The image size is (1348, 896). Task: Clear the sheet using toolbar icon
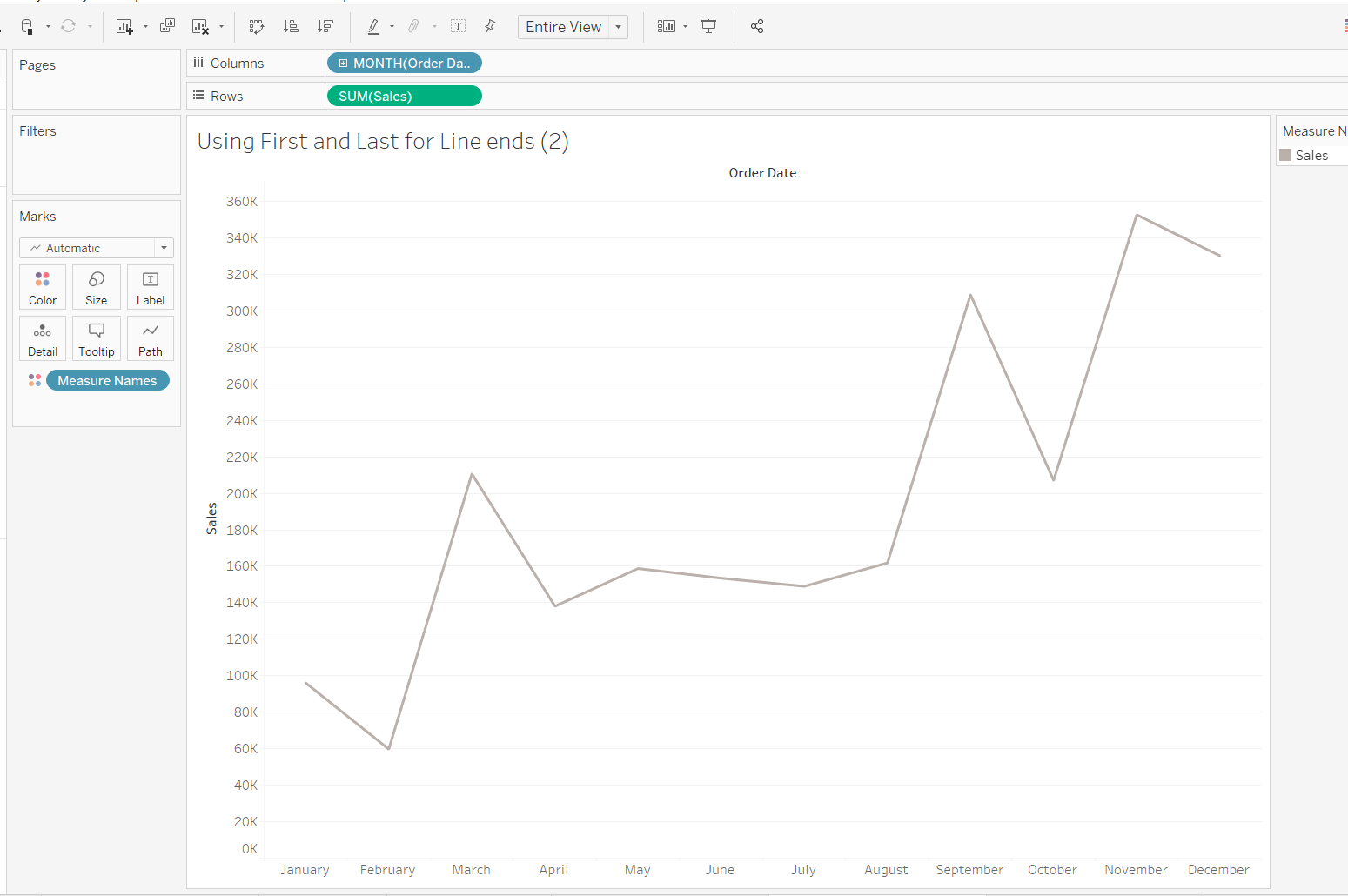(x=200, y=27)
